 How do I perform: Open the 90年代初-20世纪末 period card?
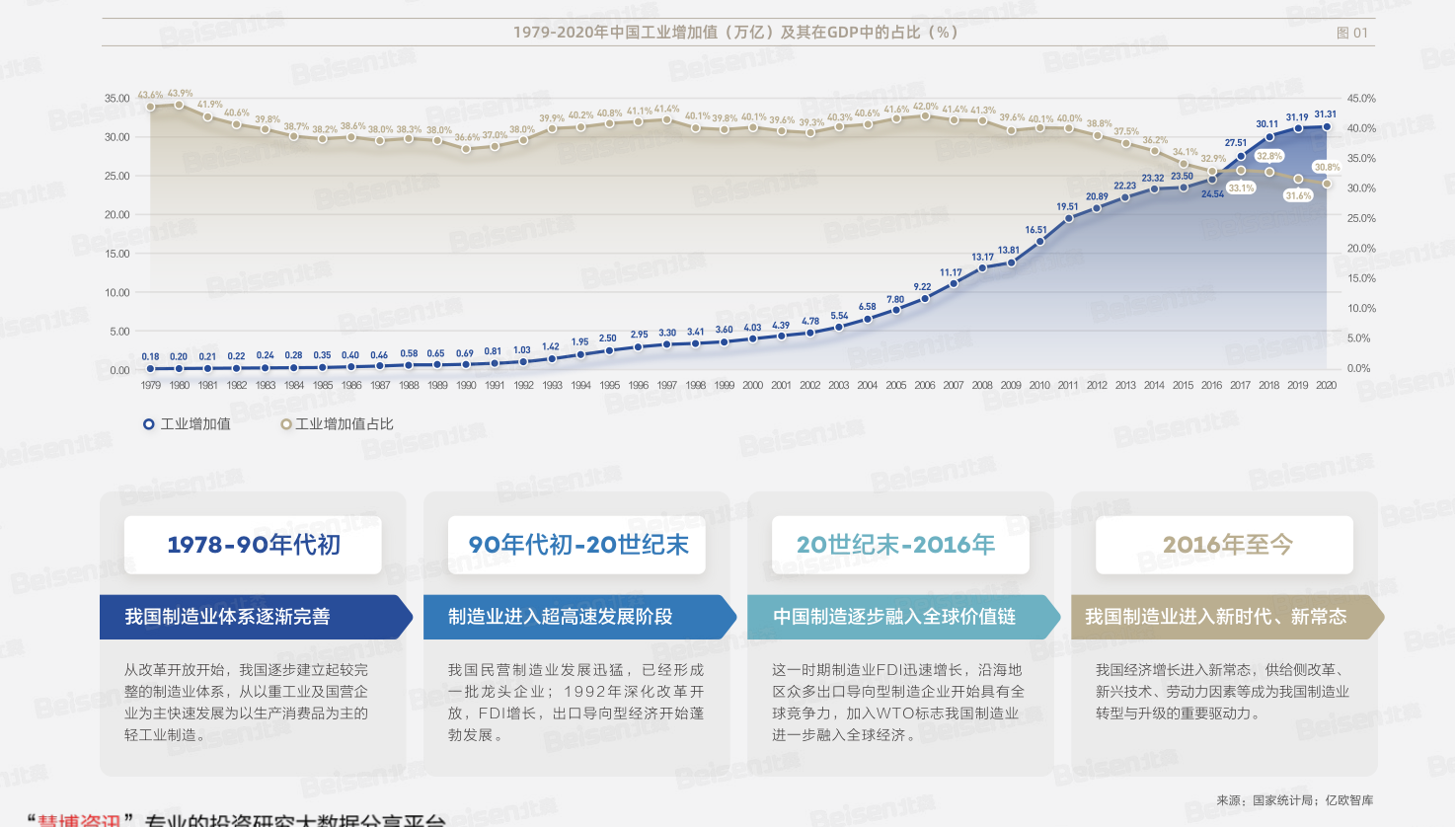[x=576, y=545]
